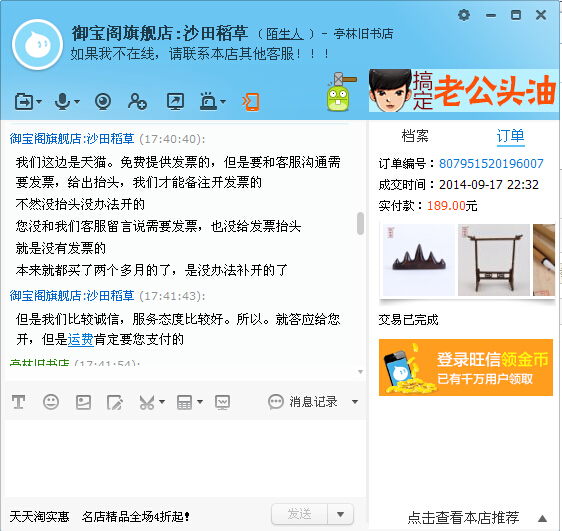Click the quick phrases screen icon
Image resolution: width=562 pixels, height=531 pixels.
222,402
